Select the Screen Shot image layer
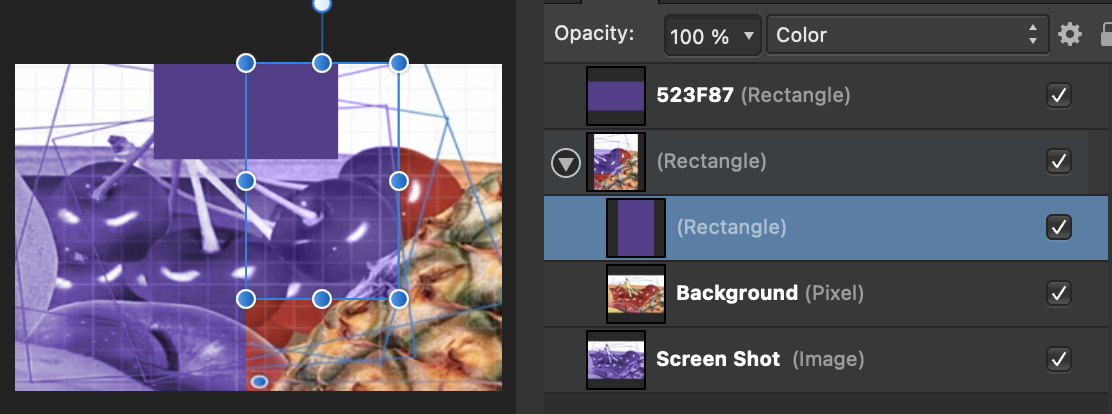This screenshot has width=1112, height=414. [828, 359]
